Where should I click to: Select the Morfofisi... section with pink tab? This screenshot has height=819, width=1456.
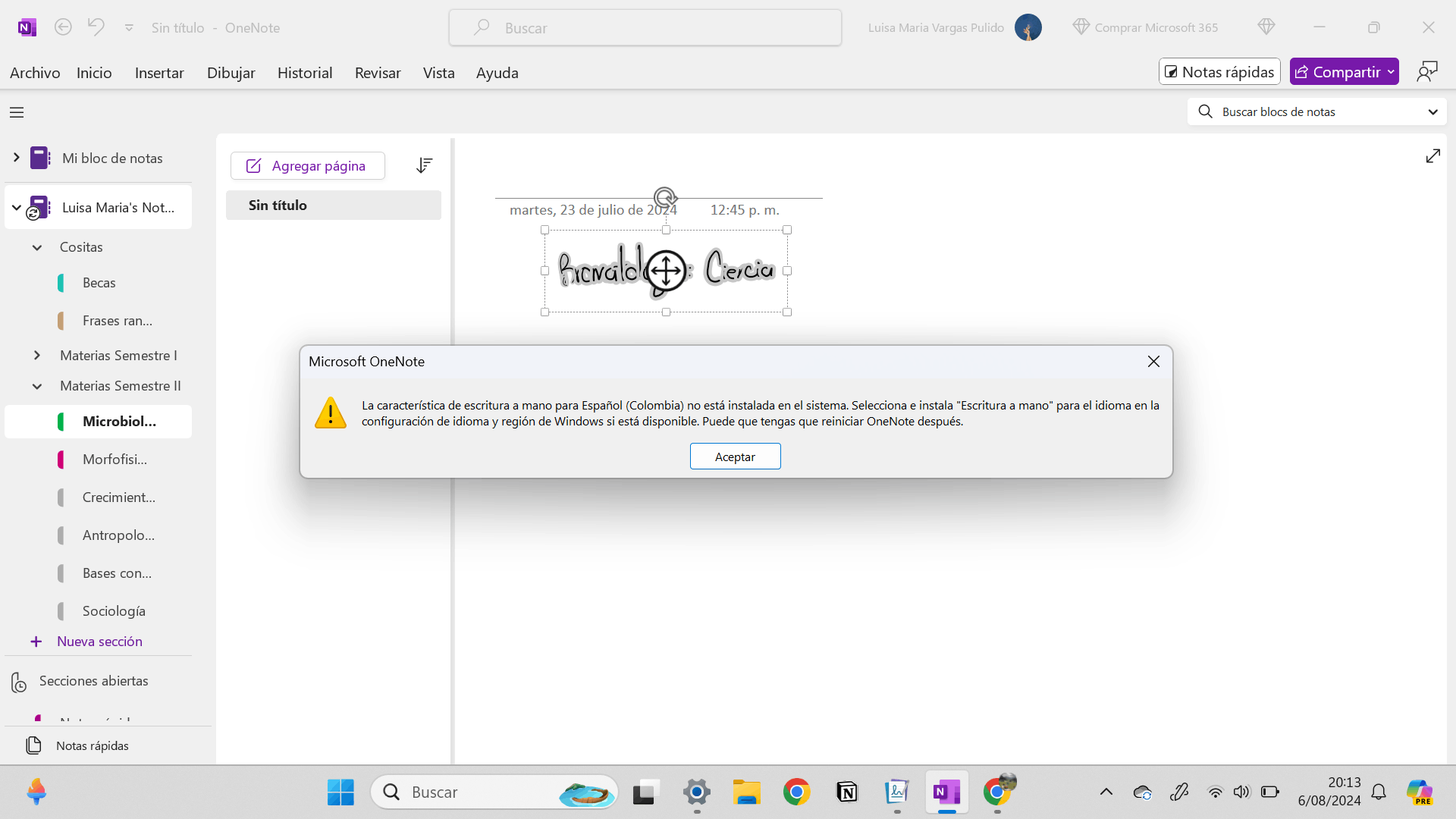coord(114,460)
